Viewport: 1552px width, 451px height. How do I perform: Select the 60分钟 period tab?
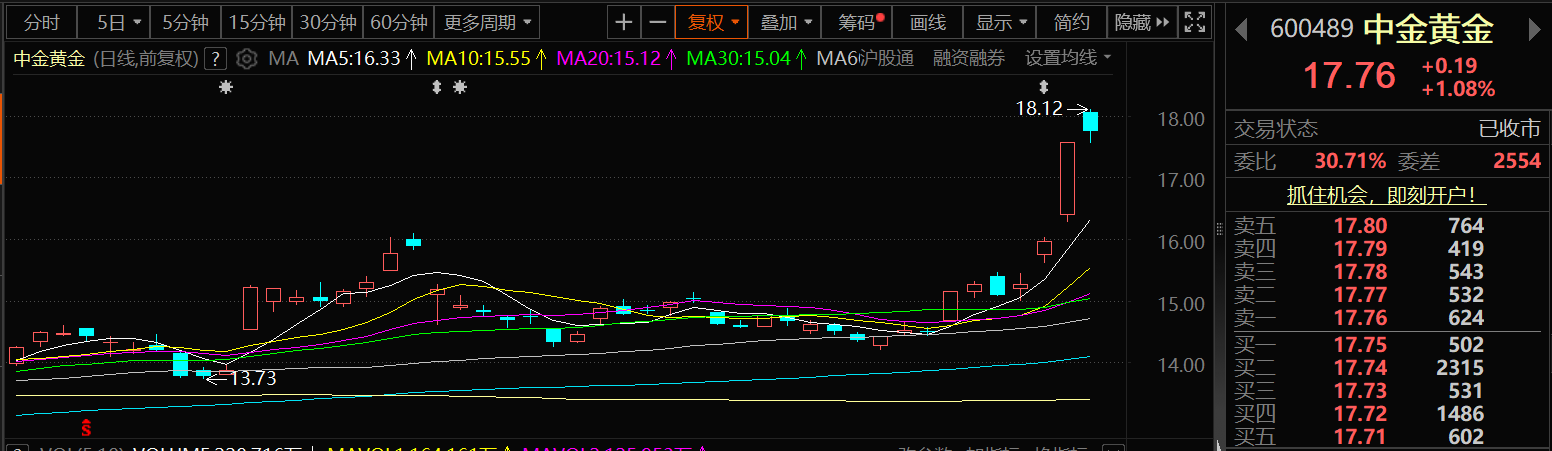[x=398, y=22]
